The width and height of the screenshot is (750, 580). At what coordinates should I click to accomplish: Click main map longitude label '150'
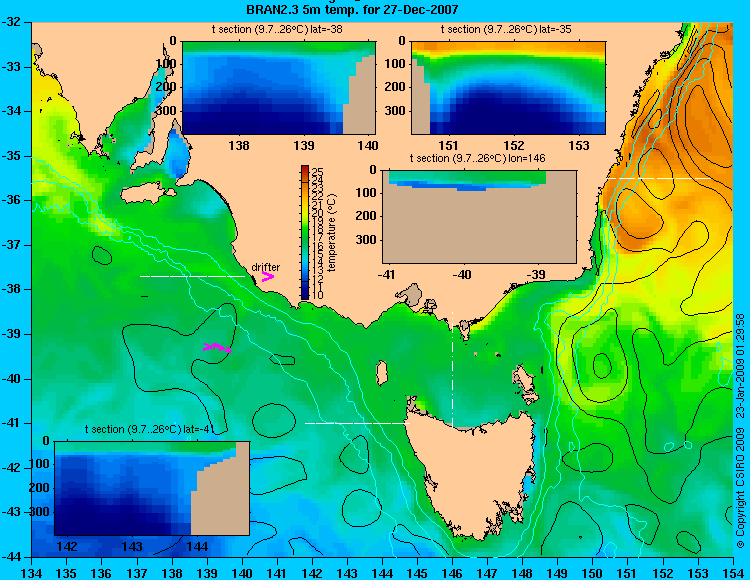point(593,573)
